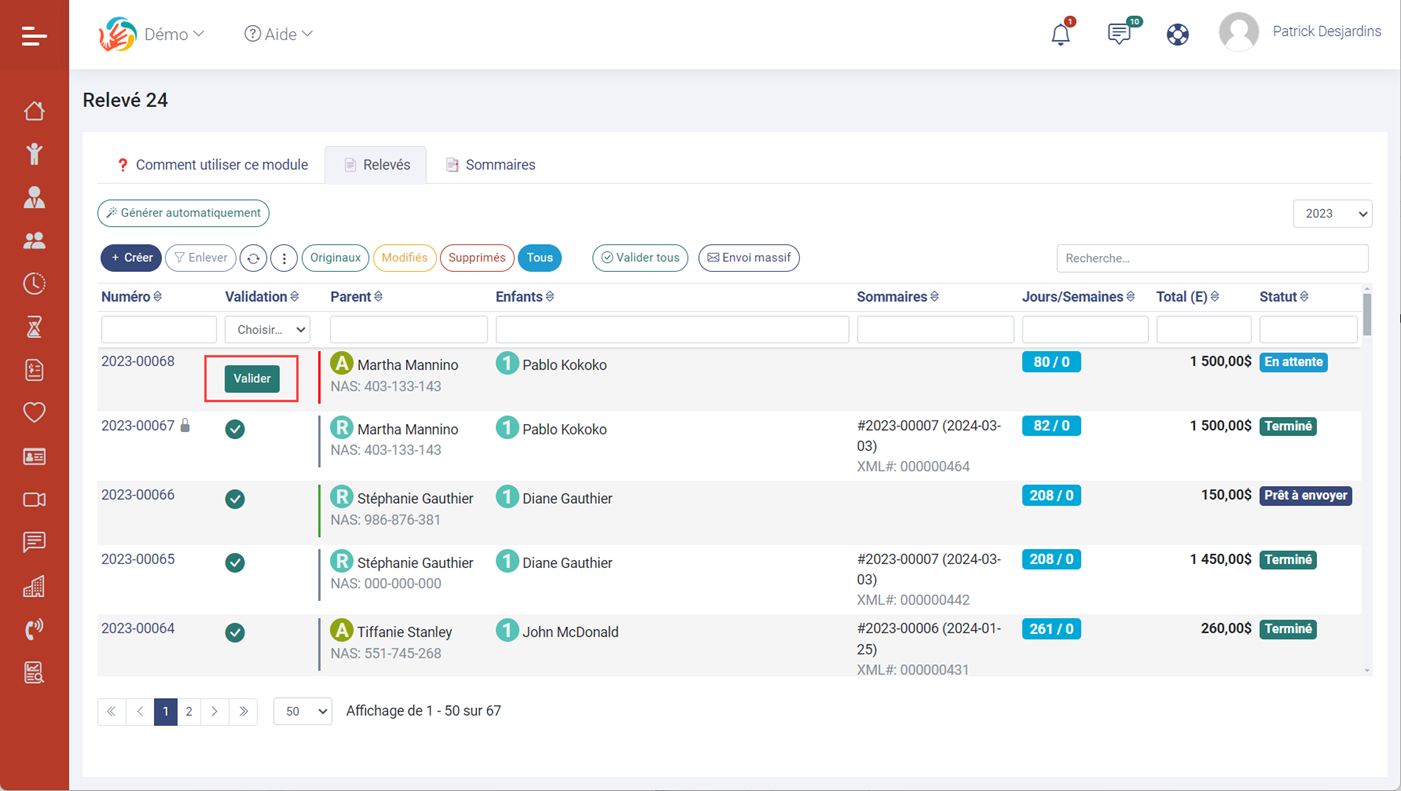Click the Numéro filter input
The image size is (1401, 791).
coord(159,329)
